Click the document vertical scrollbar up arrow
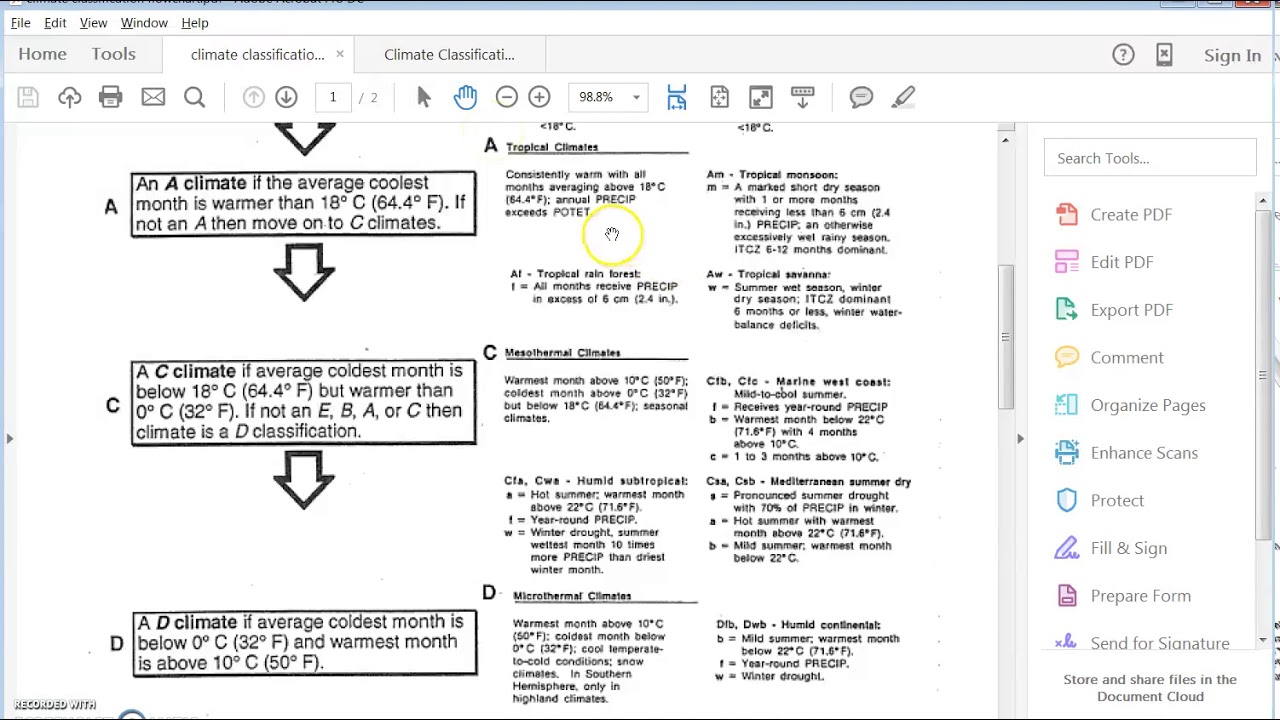This screenshot has width=1280, height=720. (1005, 140)
